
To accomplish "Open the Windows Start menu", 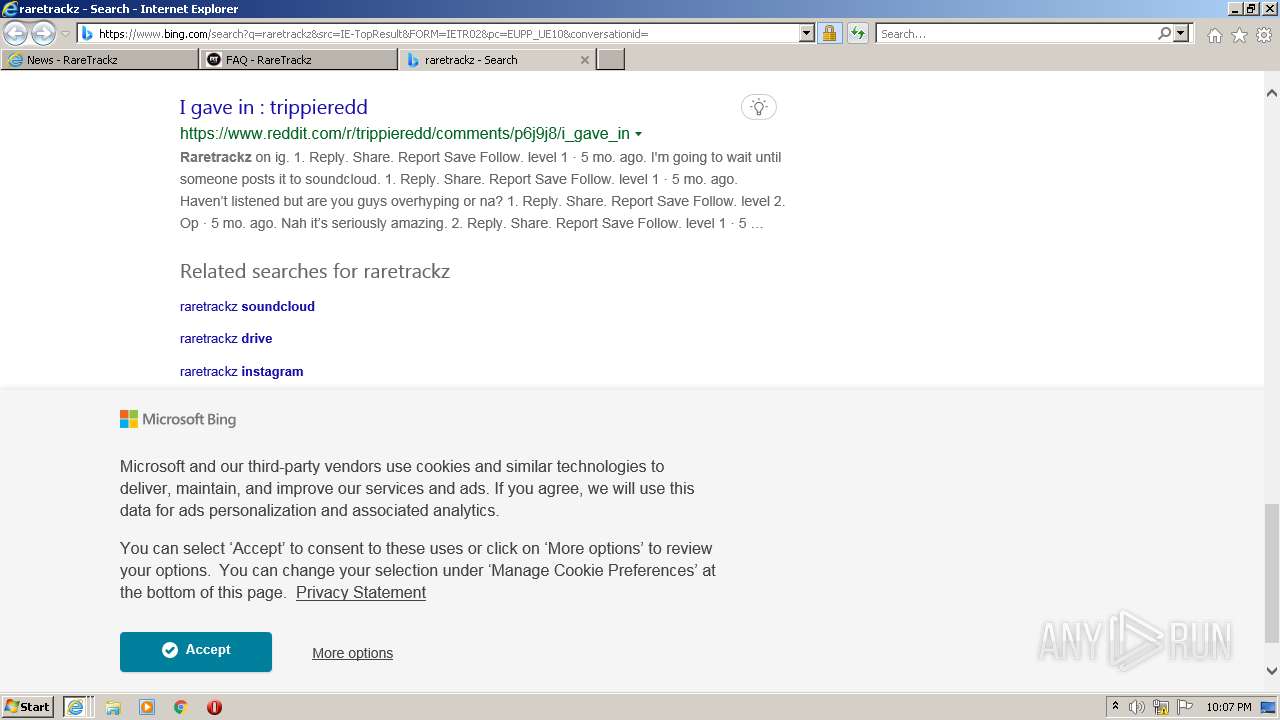I will point(28,706).
